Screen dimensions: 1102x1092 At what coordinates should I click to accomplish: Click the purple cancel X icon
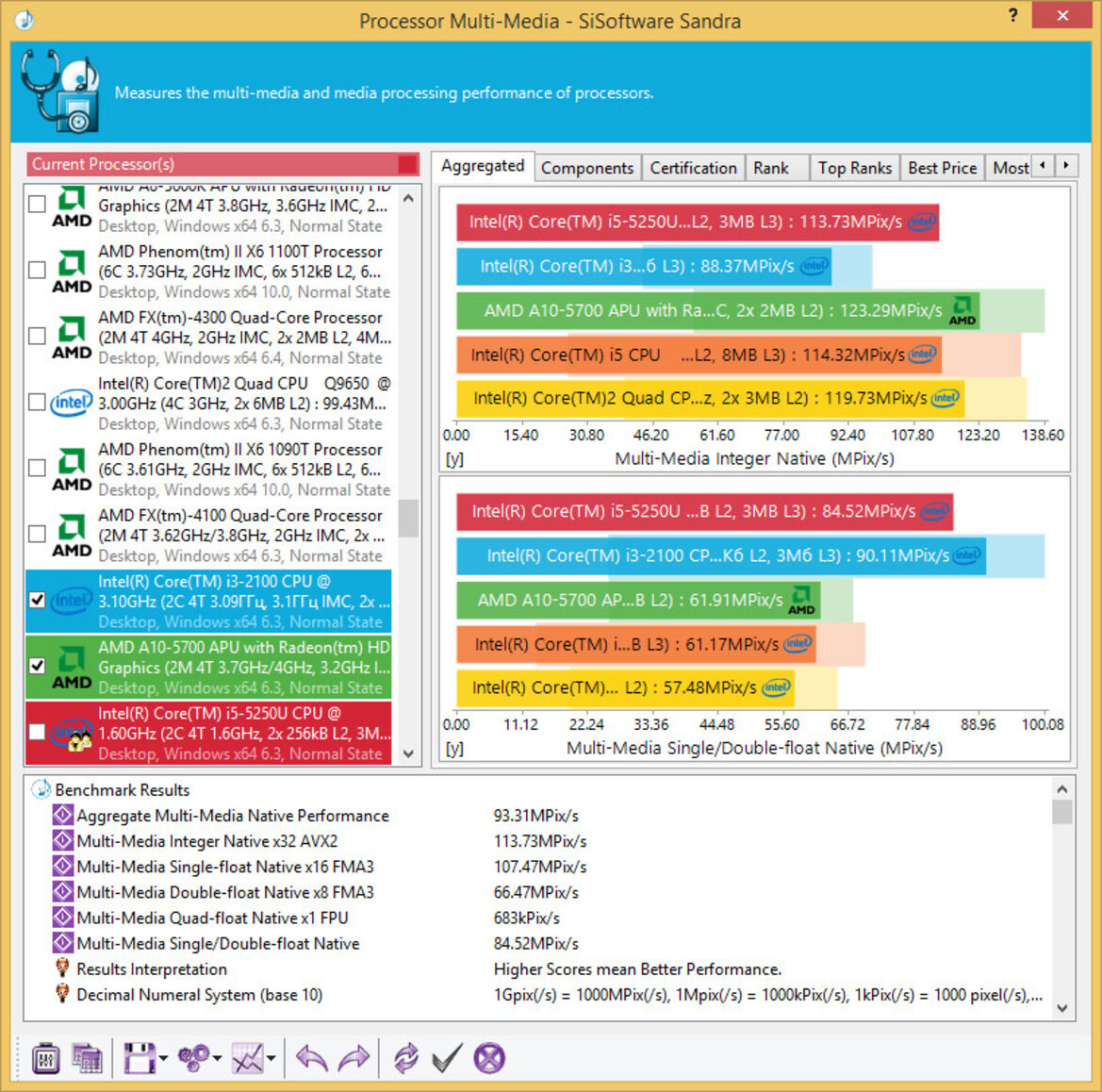[x=489, y=1058]
